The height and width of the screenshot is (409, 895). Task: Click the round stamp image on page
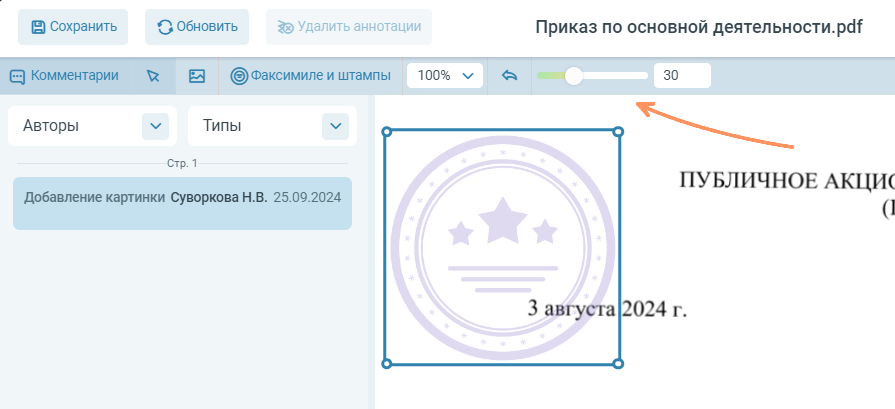click(501, 247)
